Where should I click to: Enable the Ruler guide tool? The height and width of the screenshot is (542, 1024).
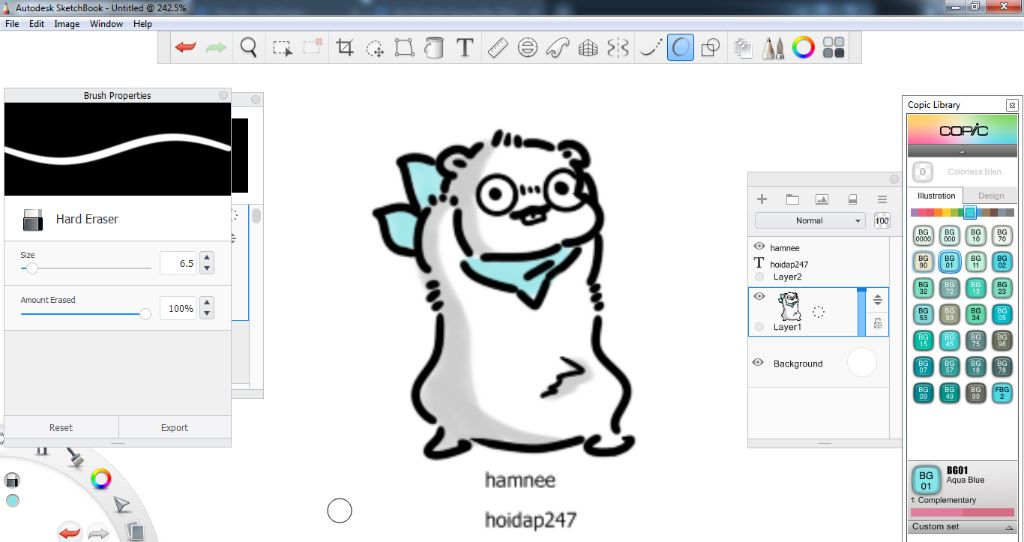tap(498, 47)
